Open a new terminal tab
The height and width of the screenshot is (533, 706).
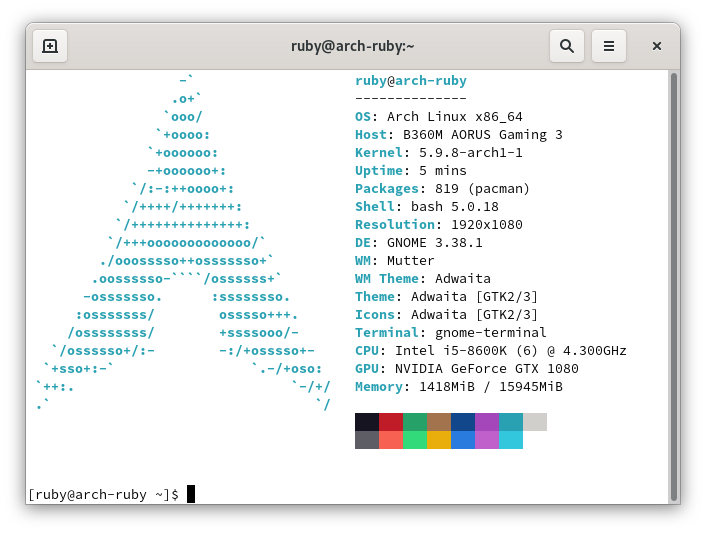tap(50, 46)
